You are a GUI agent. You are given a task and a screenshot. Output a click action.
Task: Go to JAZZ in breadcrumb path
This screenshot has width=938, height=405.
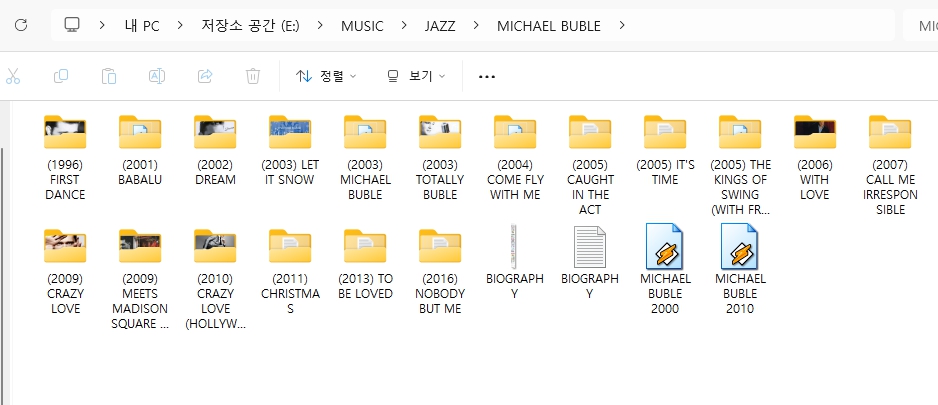pyautogui.click(x=440, y=26)
